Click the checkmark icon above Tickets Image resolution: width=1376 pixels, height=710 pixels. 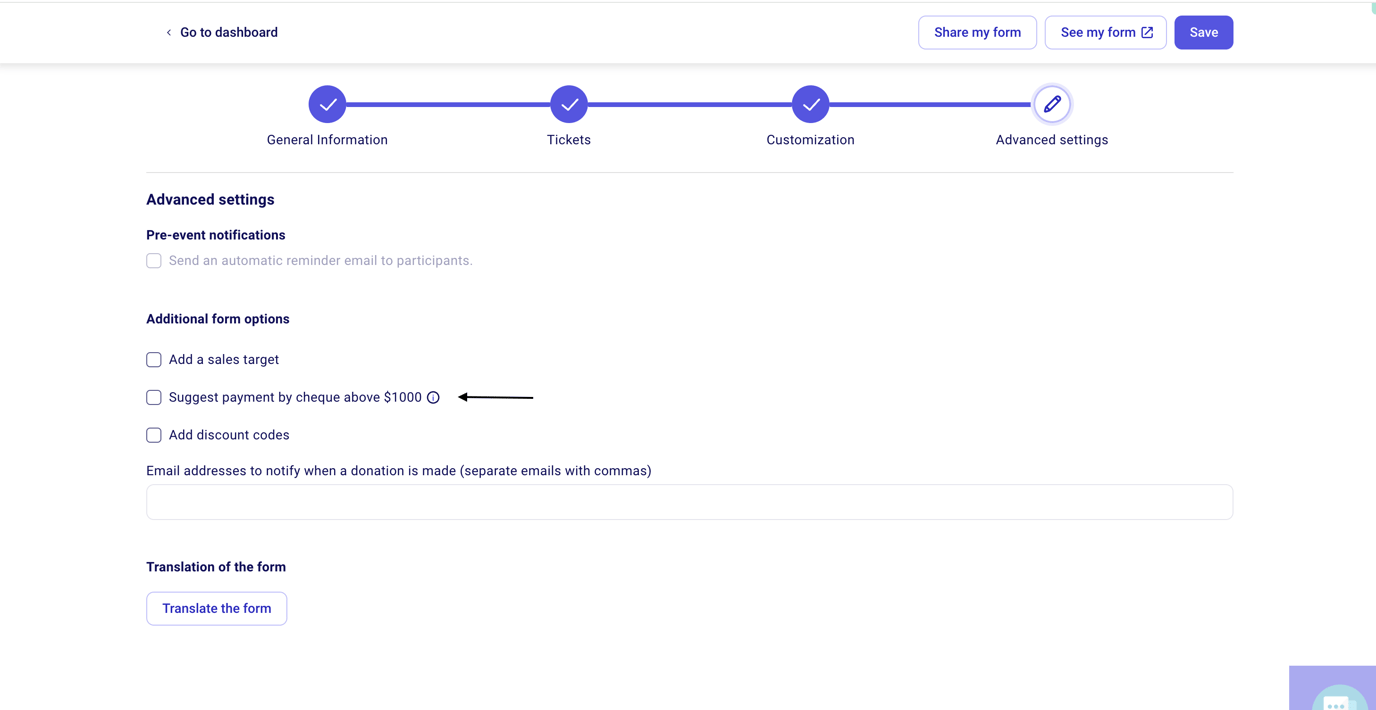[x=569, y=103]
